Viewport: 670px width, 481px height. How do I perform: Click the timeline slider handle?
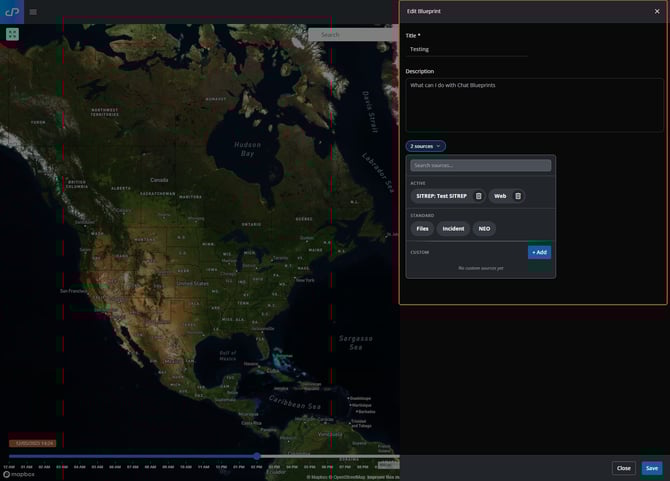click(x=257, y=456)
